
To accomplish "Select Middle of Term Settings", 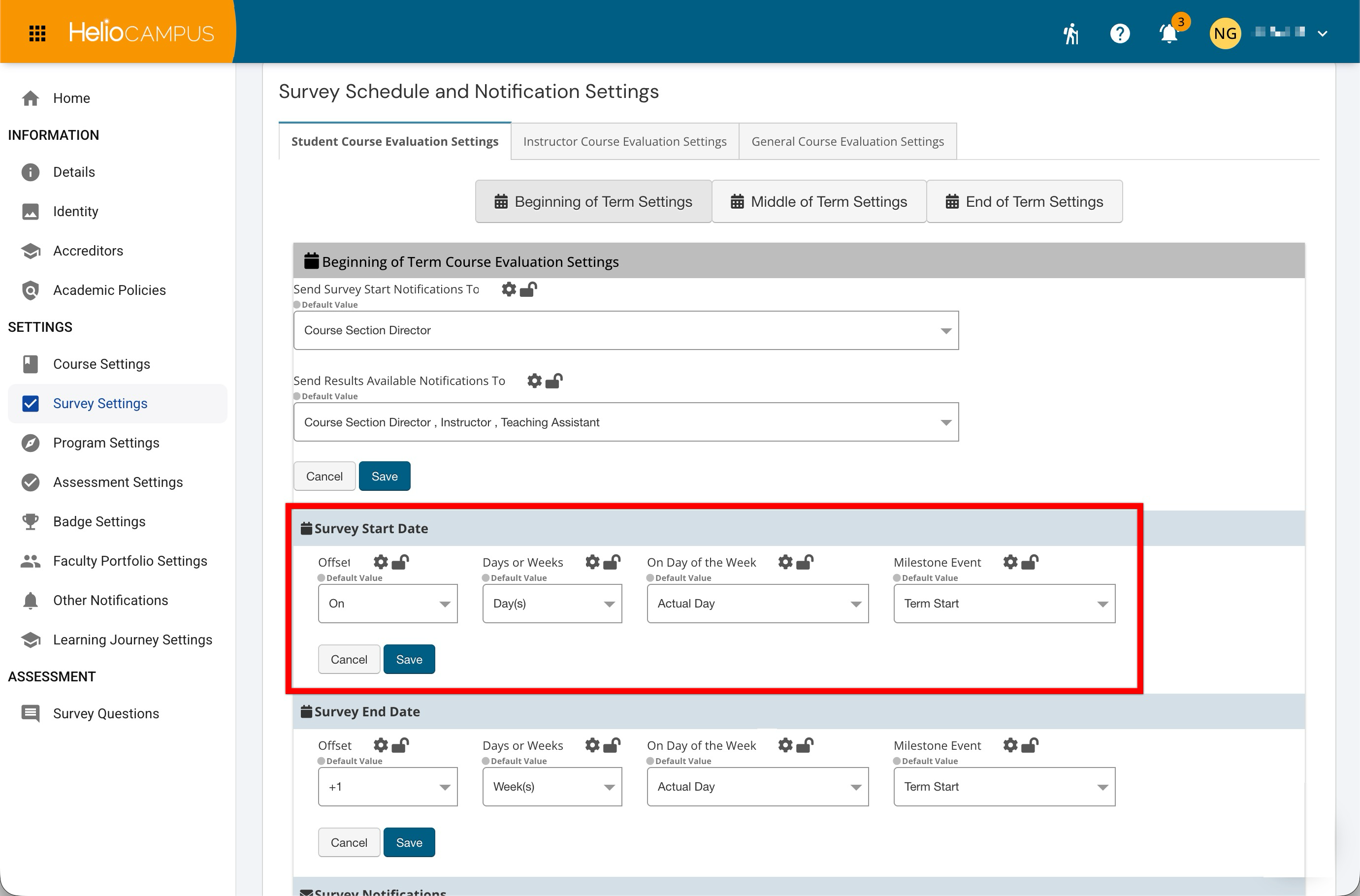I will pos(819,202).
